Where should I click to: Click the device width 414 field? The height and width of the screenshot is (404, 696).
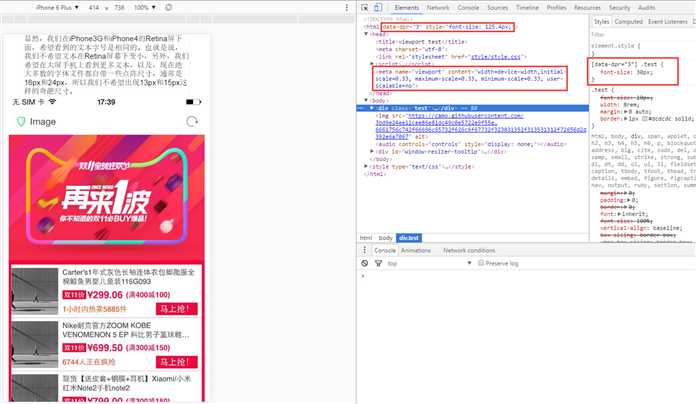pos(94,8)
